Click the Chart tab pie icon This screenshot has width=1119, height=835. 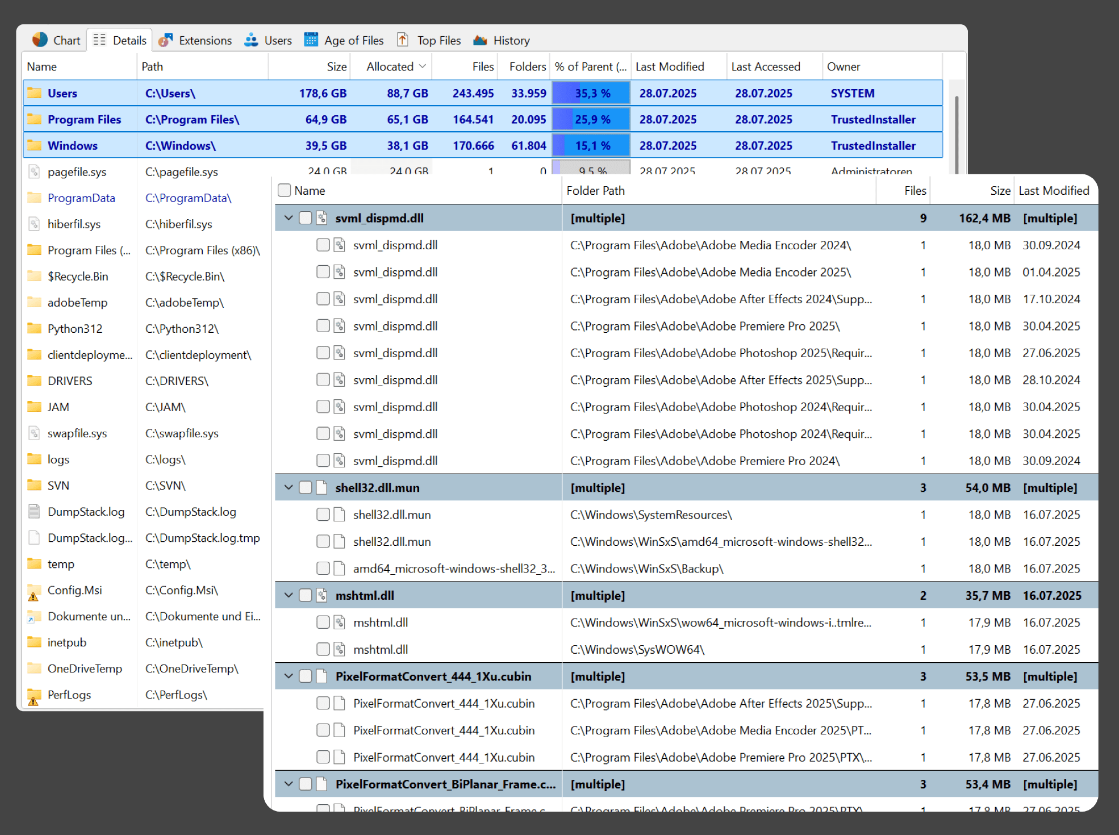point(40,40)
